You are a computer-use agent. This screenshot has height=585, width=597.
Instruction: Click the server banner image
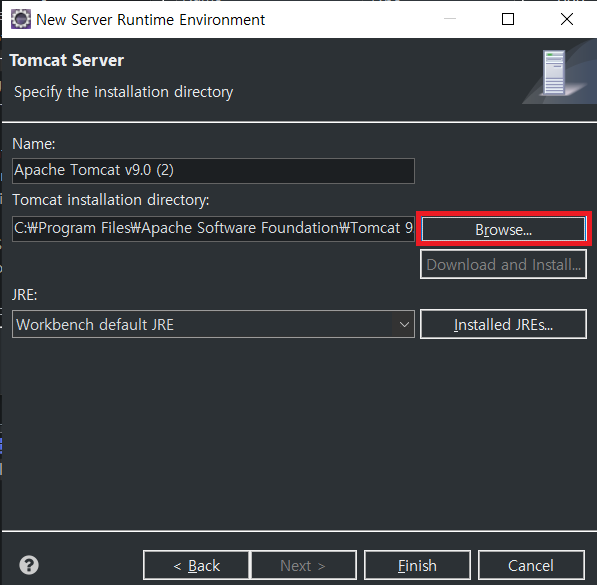pyautogui.click(x=558, y=72)
